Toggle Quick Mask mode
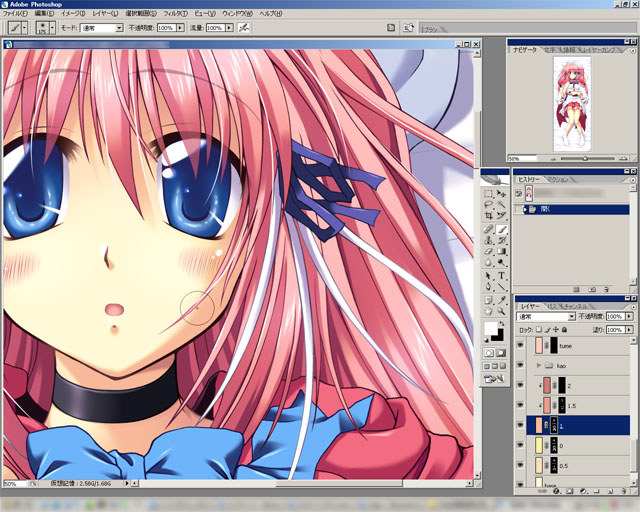Image resolution: width=640 pixels, height=512 pixels. 501,353
